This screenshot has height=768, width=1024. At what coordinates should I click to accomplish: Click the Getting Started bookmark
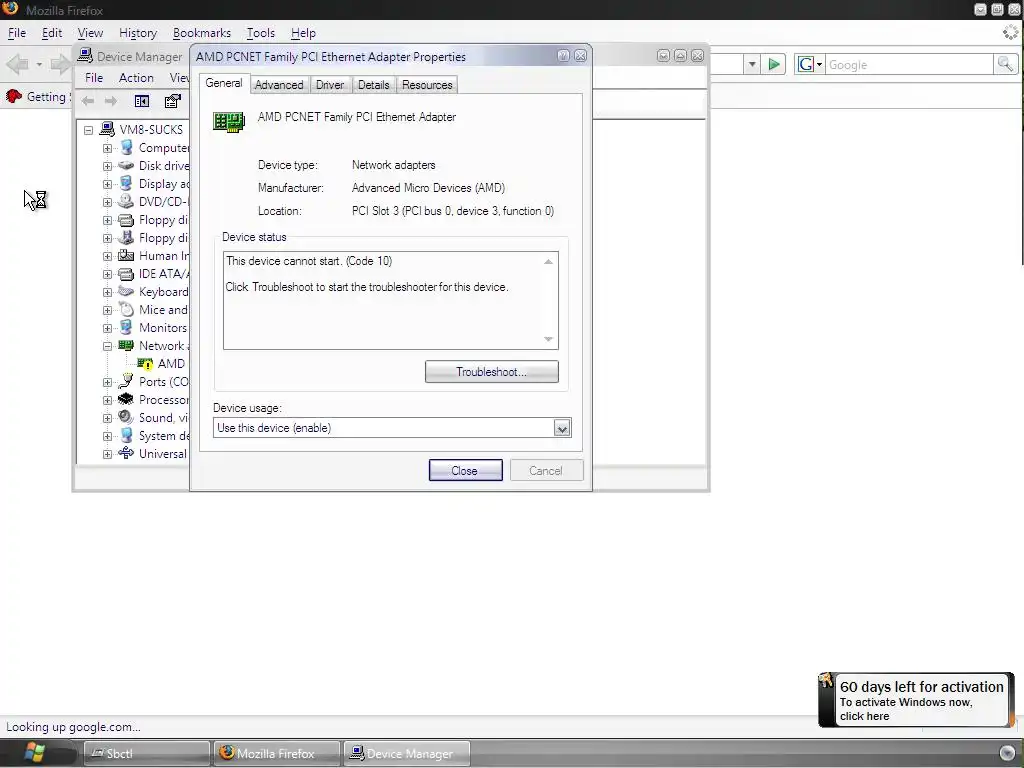[37, 97]
